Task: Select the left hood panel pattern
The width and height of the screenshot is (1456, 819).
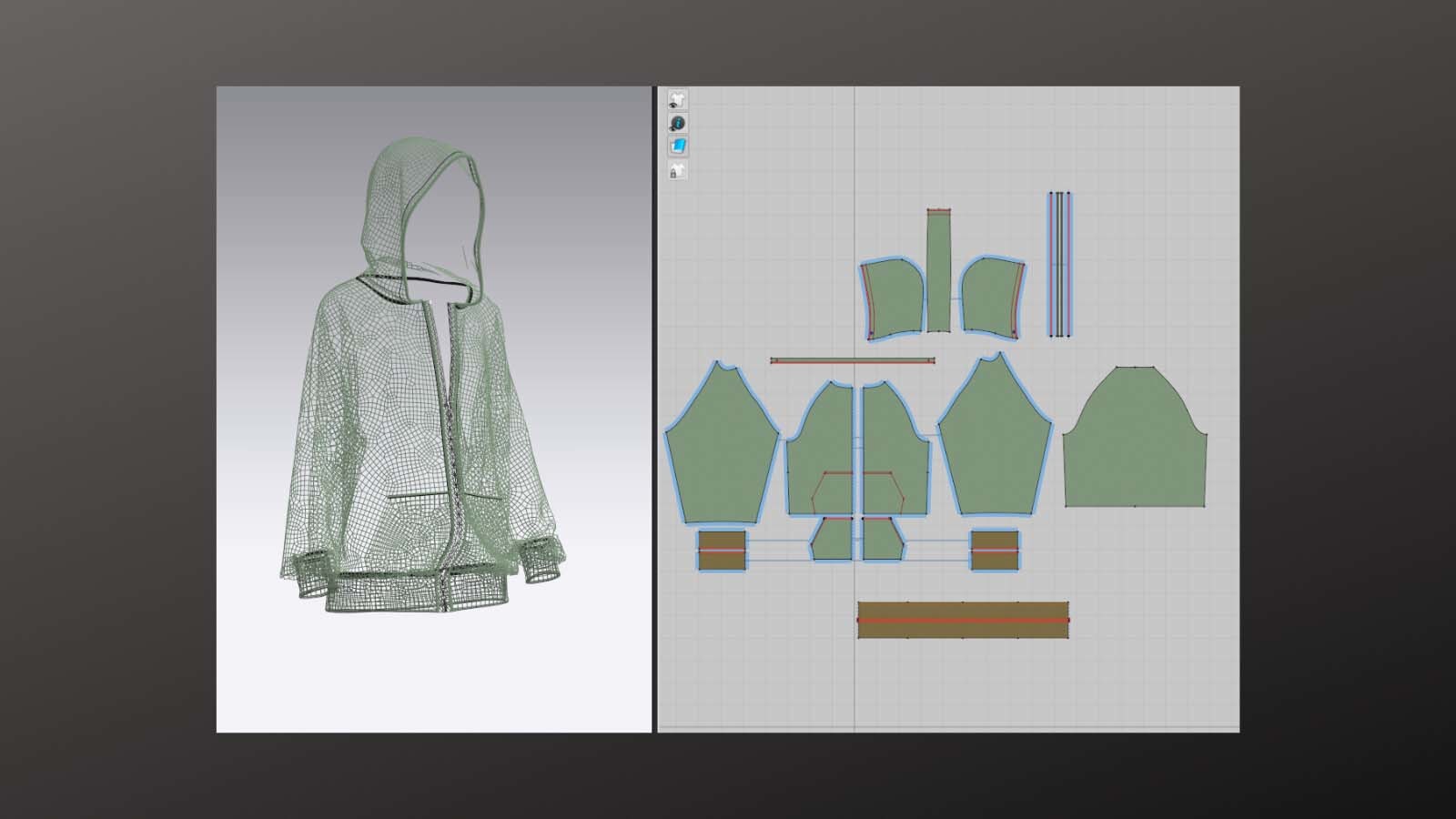Action: (x=894, y=296)
